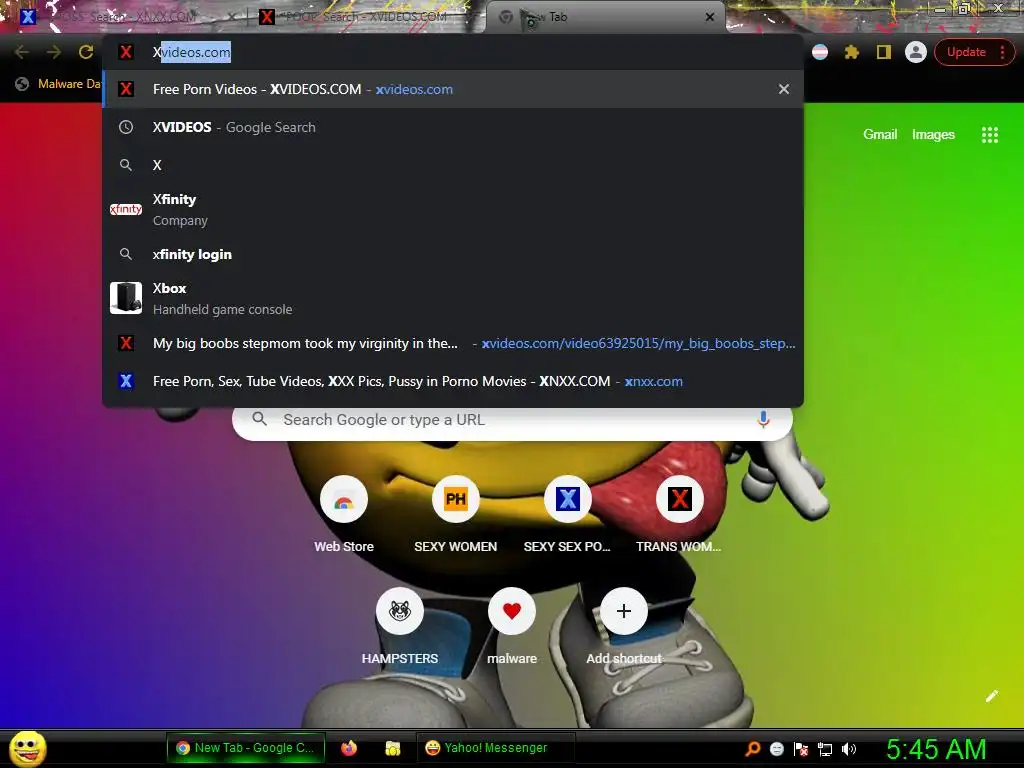Open the profile avatar menu
Image resolution: width=1024 pixels, height=768 pixels.
916,52
